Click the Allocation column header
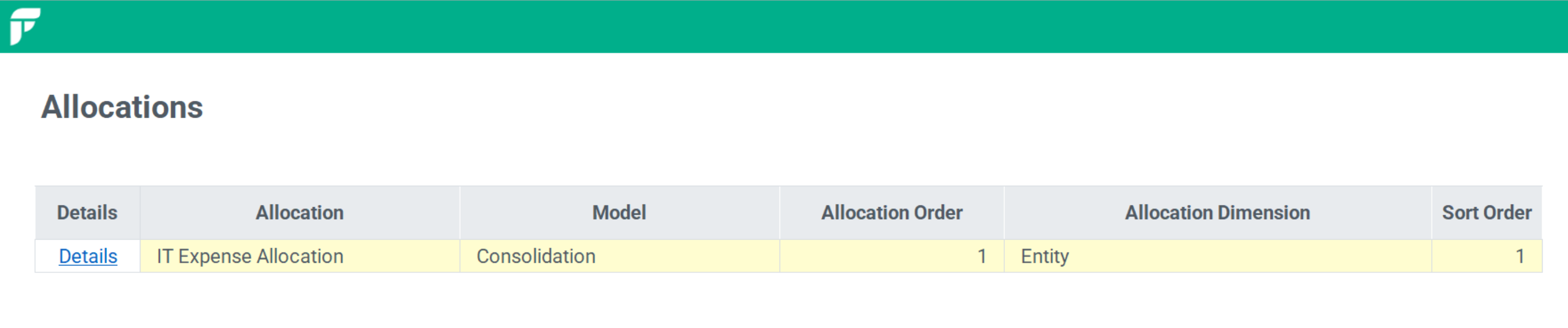 point(300,213)
